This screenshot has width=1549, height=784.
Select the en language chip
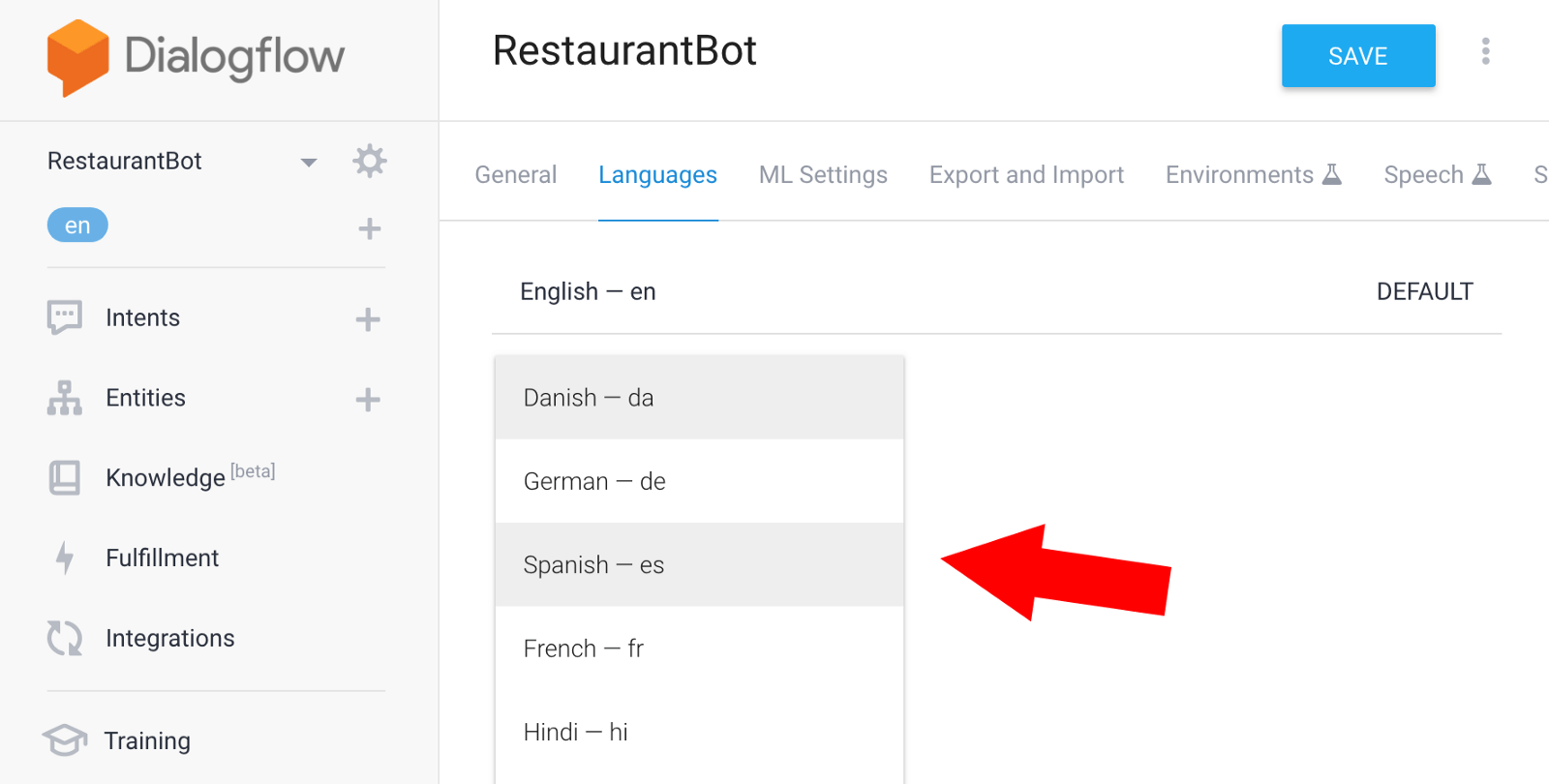click(77, 226)
